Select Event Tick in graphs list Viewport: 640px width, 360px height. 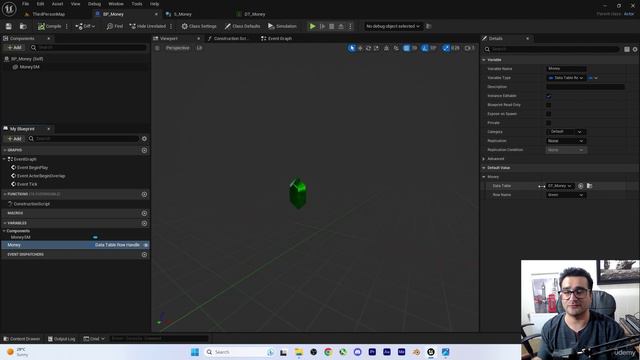click(x=27, y=184)
